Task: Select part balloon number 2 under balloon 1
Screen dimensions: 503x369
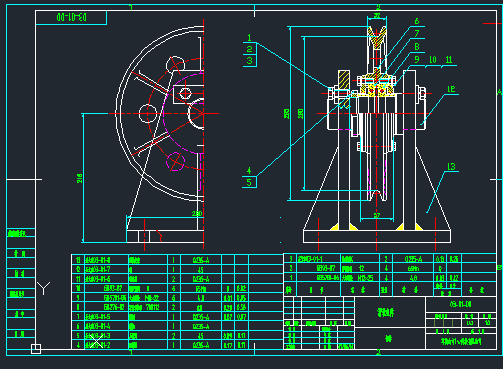Action: [x=249, y=49]
